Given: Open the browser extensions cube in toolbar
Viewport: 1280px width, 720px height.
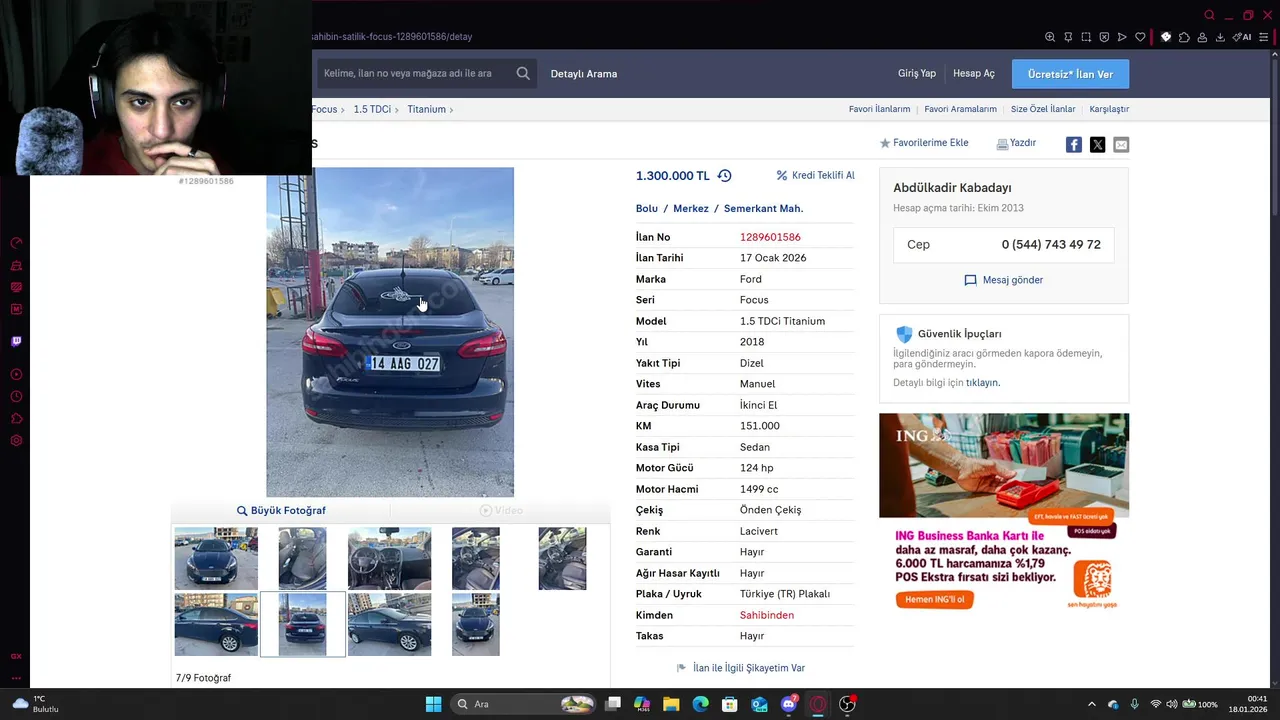Looking at the screenshot, I should click(1184, 37).
